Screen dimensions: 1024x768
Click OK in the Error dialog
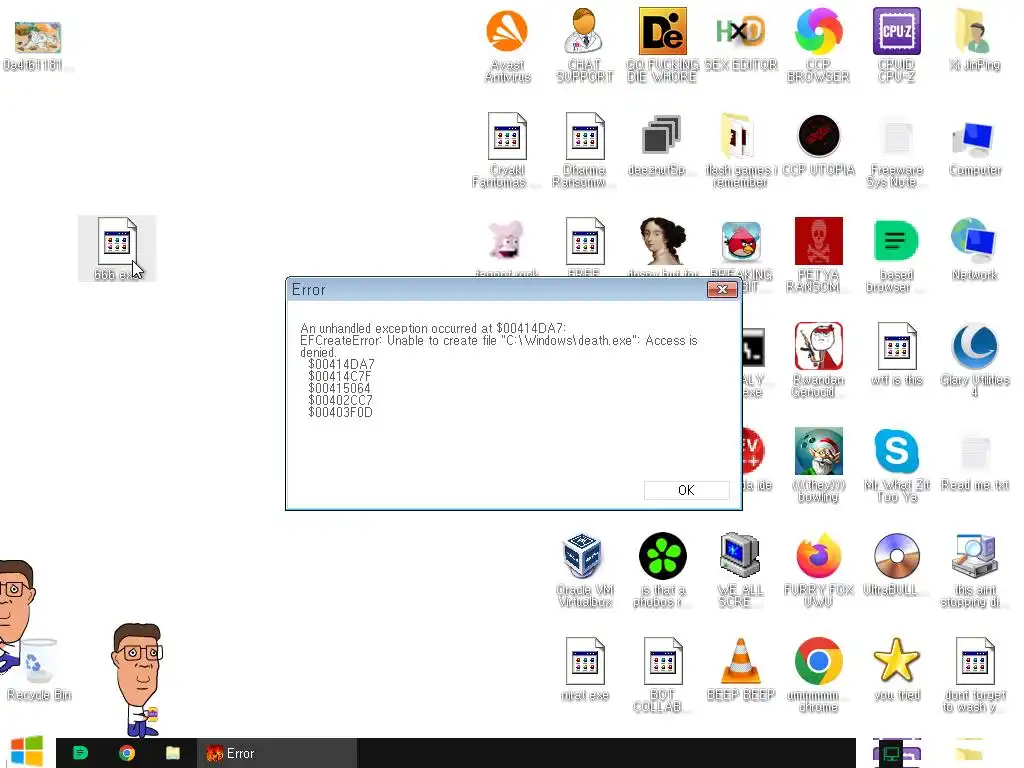pyautogui.click(x=686, y=490)
